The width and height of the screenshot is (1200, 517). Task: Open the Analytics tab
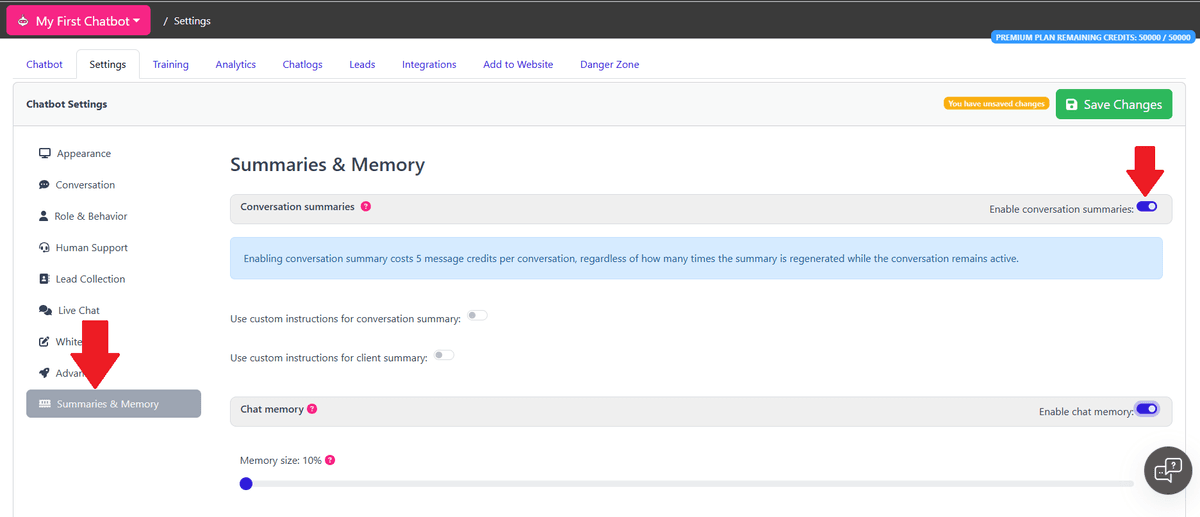pyautogui.click(x=235, y=64)
